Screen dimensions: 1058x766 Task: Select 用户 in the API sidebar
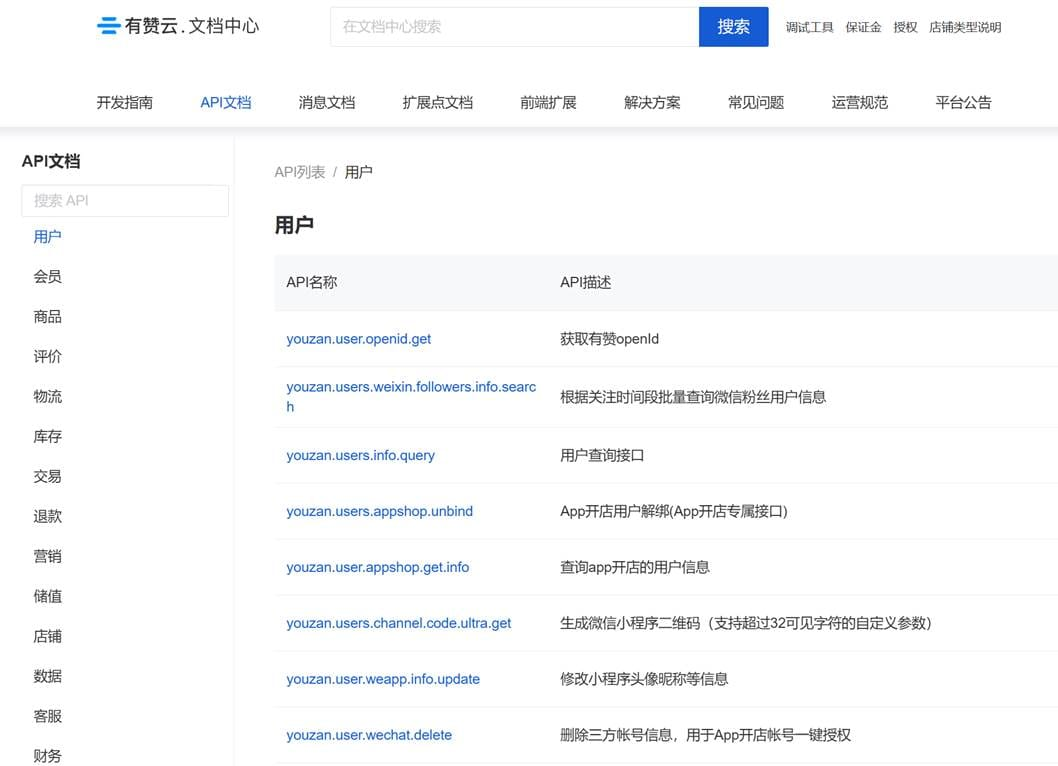coord(47,237)
